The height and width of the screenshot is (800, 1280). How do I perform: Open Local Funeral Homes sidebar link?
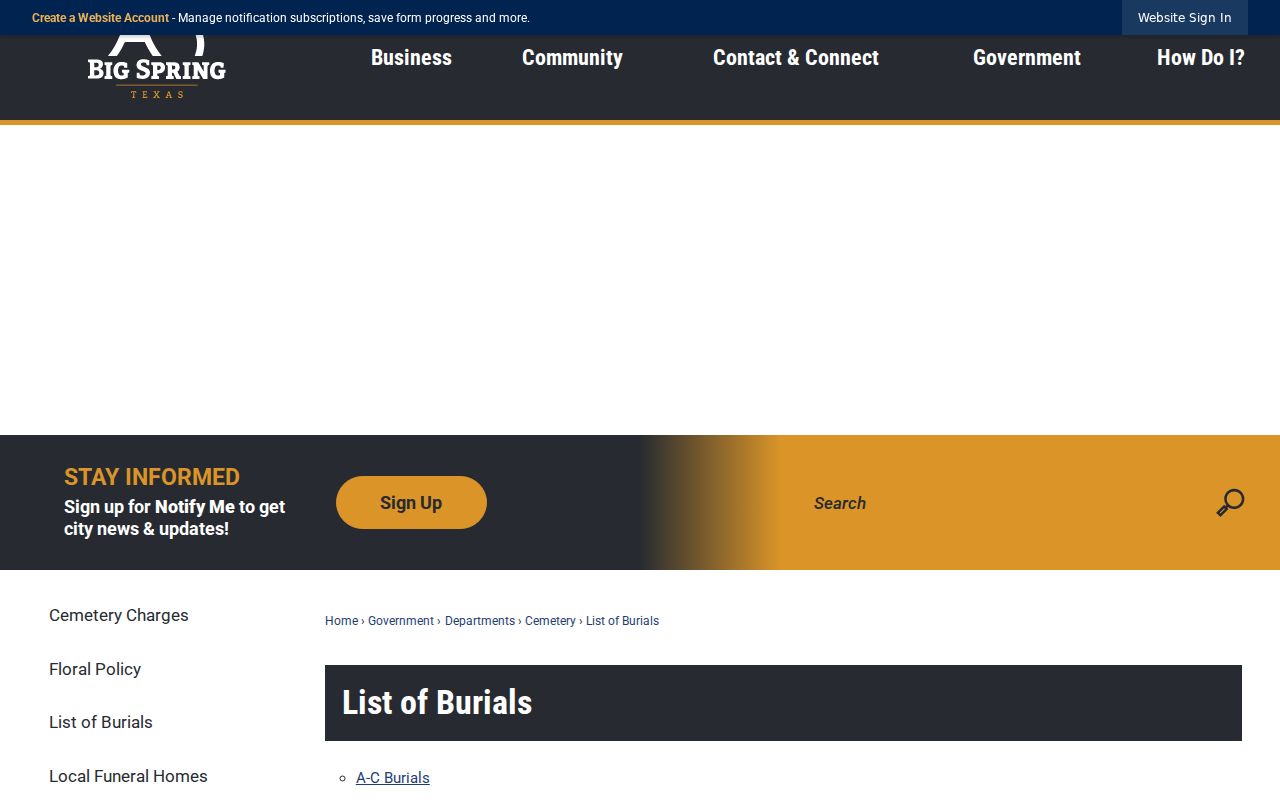coord(128,776)
